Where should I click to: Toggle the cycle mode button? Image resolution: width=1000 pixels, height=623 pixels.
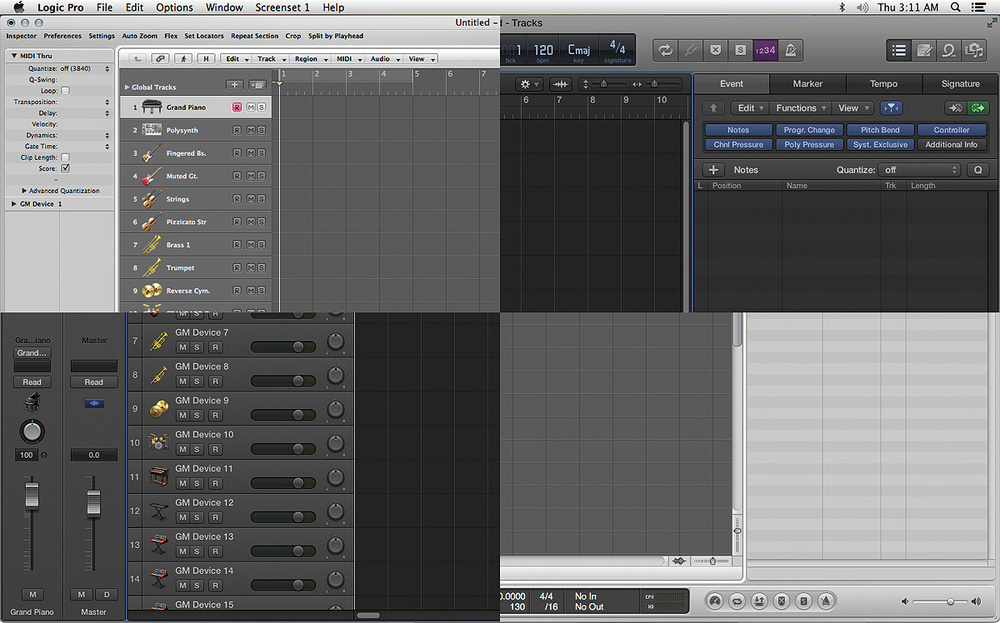[664, 50]
